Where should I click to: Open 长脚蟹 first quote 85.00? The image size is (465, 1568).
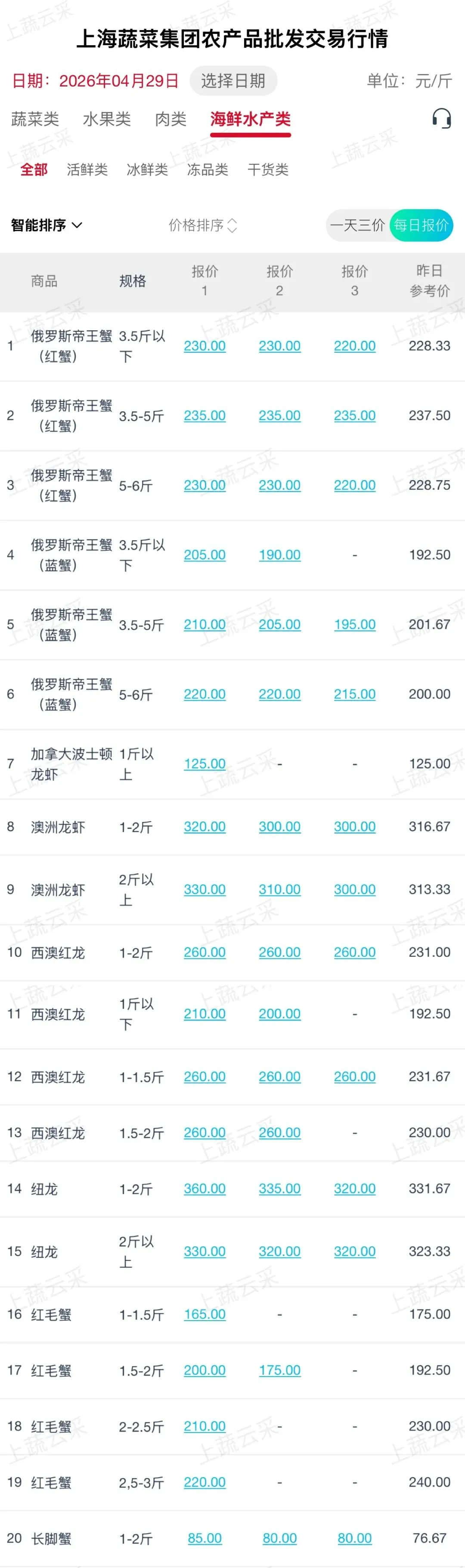pos(205,1538)
